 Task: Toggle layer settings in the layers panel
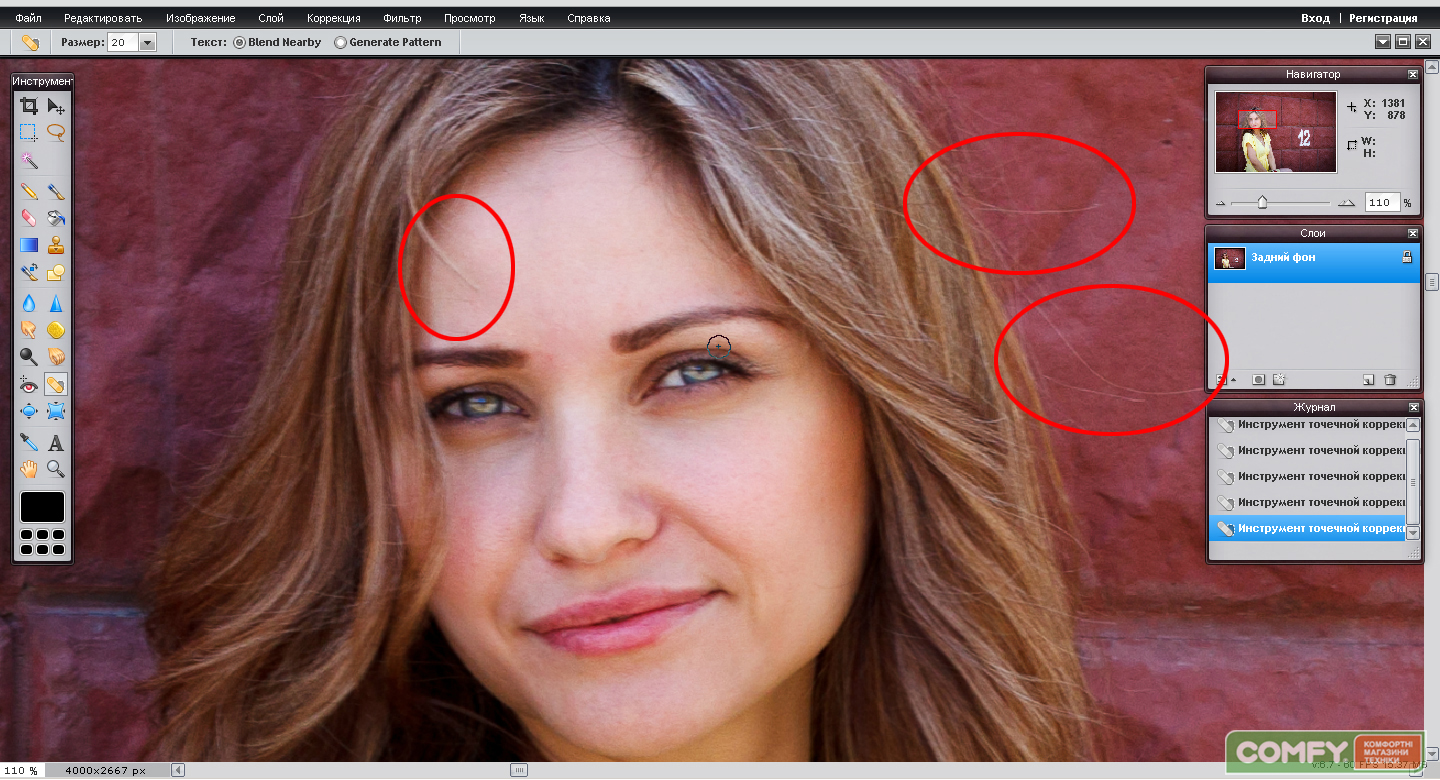1223,380
